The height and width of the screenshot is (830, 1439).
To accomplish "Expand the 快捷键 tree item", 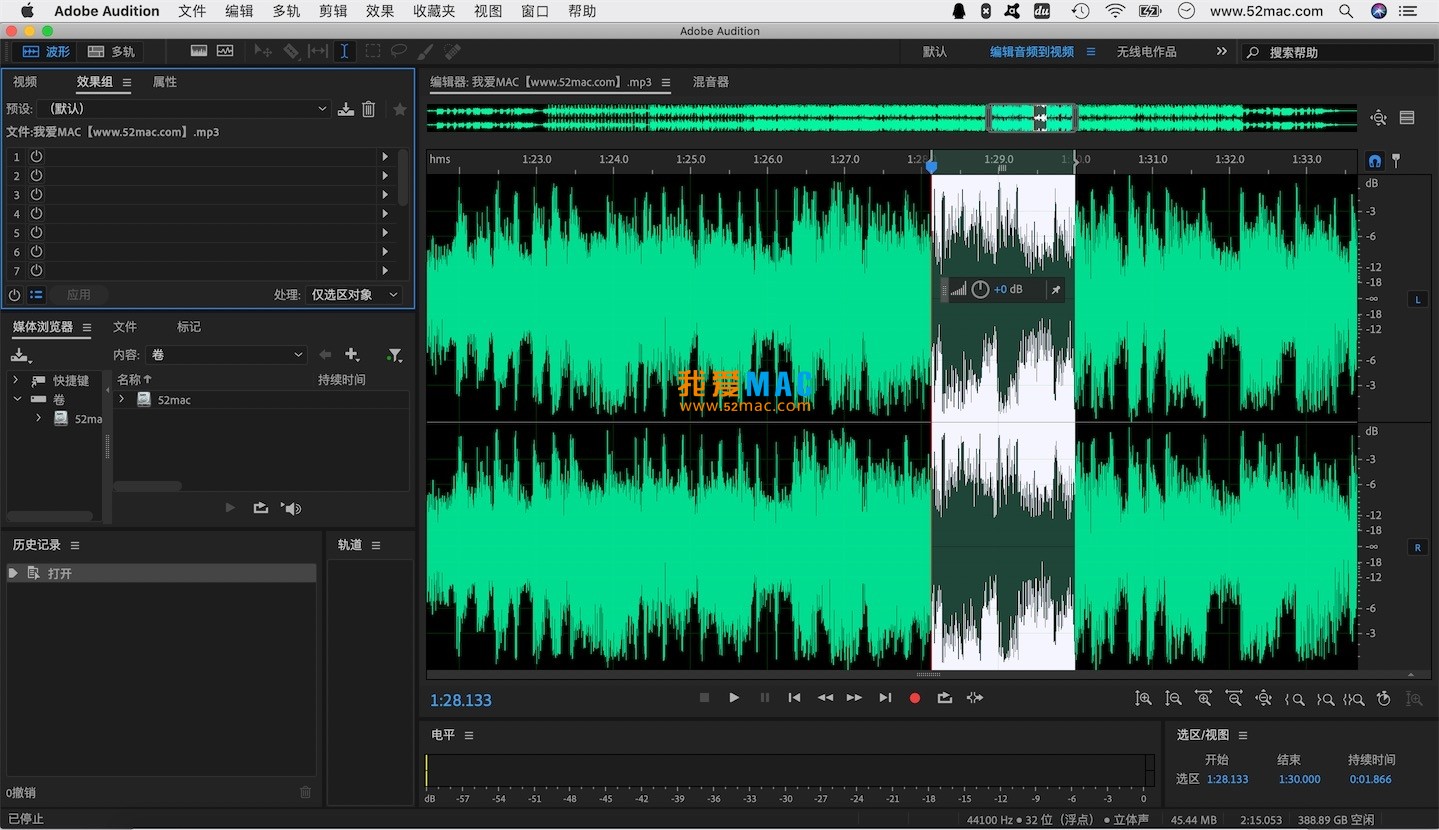I will [15, 380].
